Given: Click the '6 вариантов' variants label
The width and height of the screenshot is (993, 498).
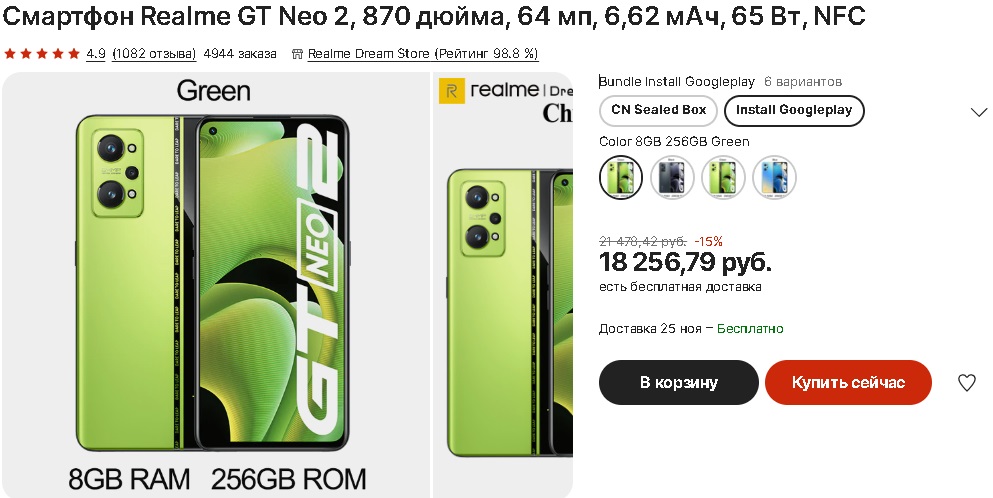Looking at the screenshot, I should click(x=803, y=81).
